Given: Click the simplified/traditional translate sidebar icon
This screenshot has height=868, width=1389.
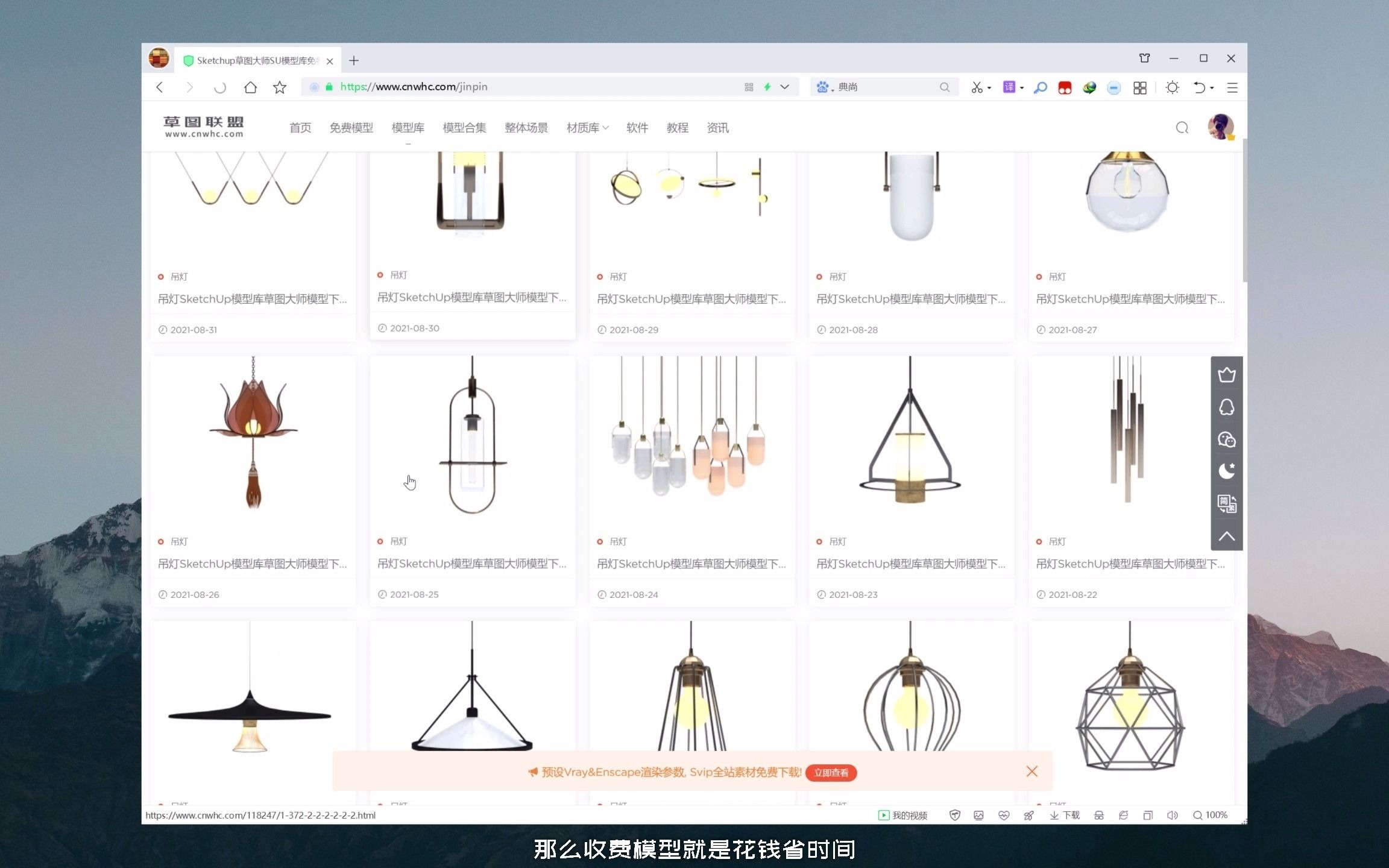Looking at the screenshot, I should point(1227,504).
